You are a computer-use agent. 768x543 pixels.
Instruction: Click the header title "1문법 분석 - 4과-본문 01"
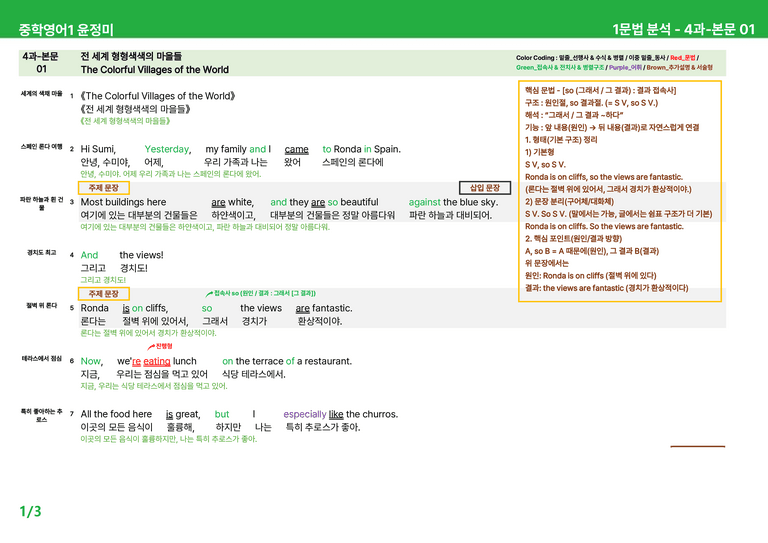684,29
